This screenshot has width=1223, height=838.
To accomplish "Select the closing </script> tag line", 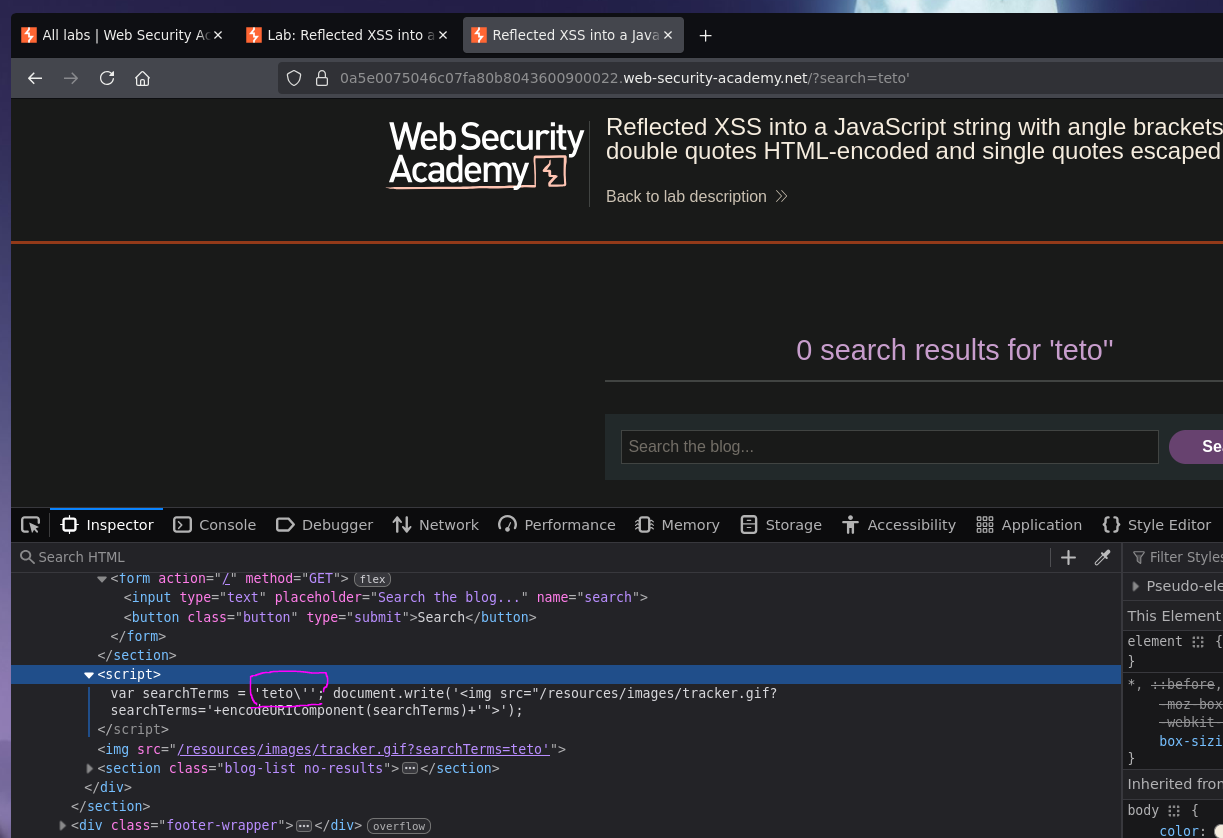I will pyautogui.click(x=133, y=729).
